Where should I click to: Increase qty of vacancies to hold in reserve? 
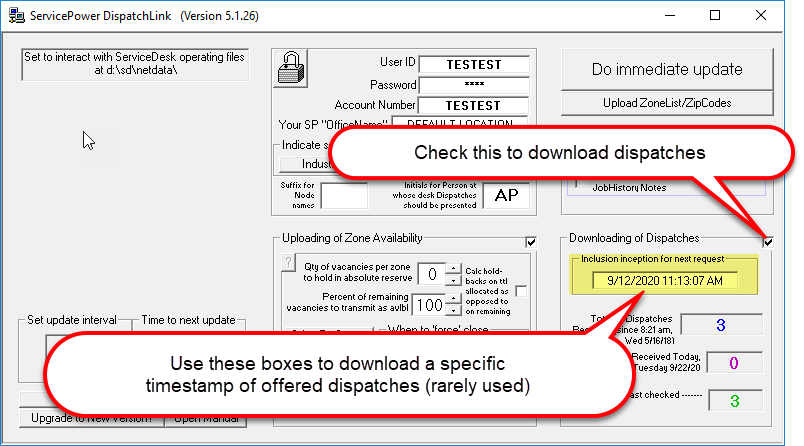pyautogui.click(x=453, y=269)
